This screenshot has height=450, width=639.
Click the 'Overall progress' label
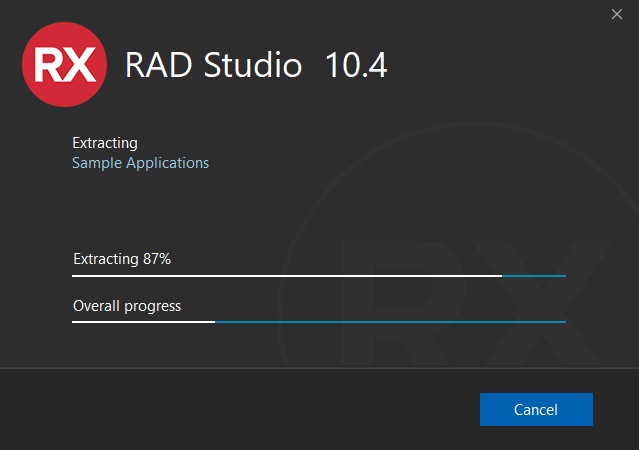click(x=127, y=306)
